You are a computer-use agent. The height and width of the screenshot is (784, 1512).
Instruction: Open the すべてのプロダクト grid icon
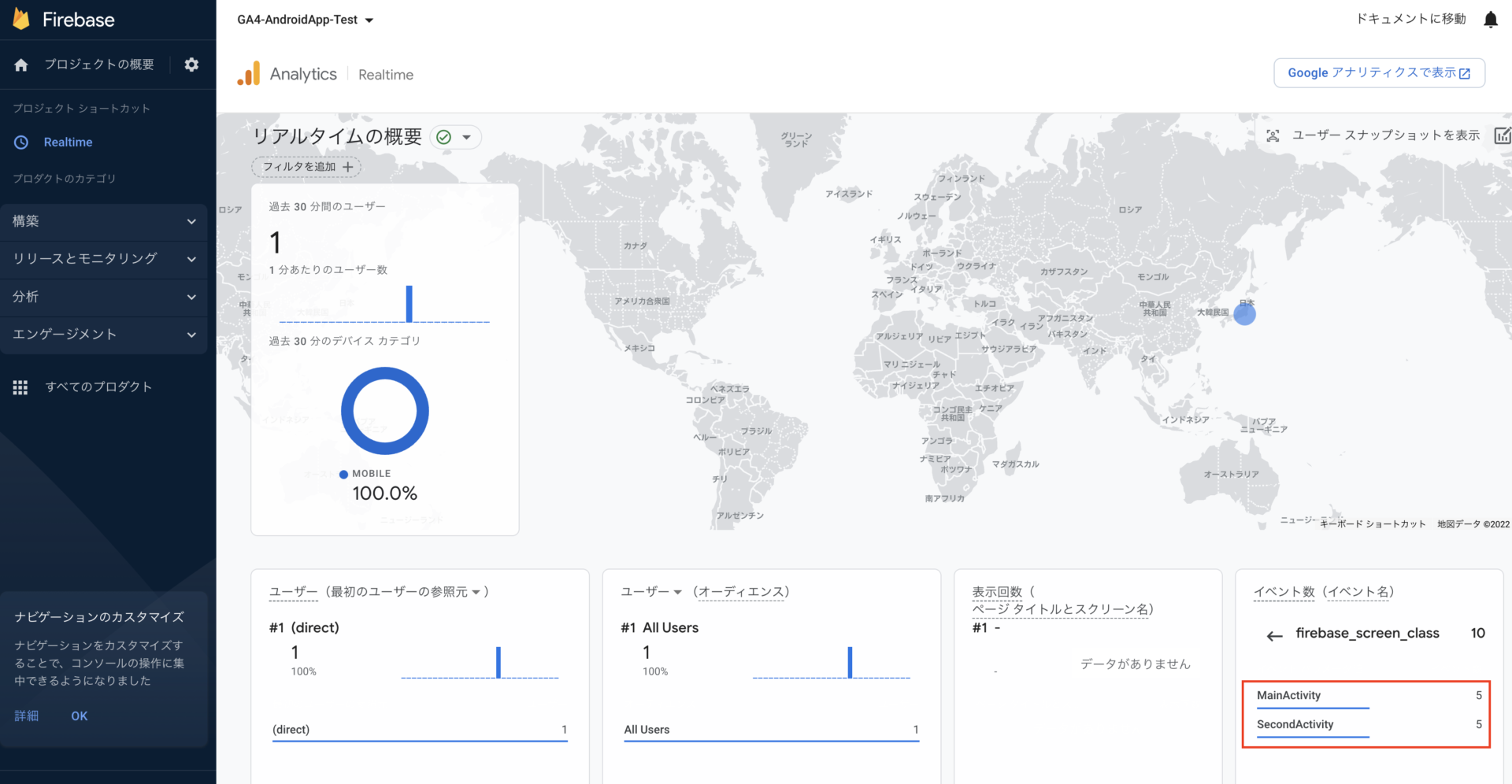[x=20, y=386]
